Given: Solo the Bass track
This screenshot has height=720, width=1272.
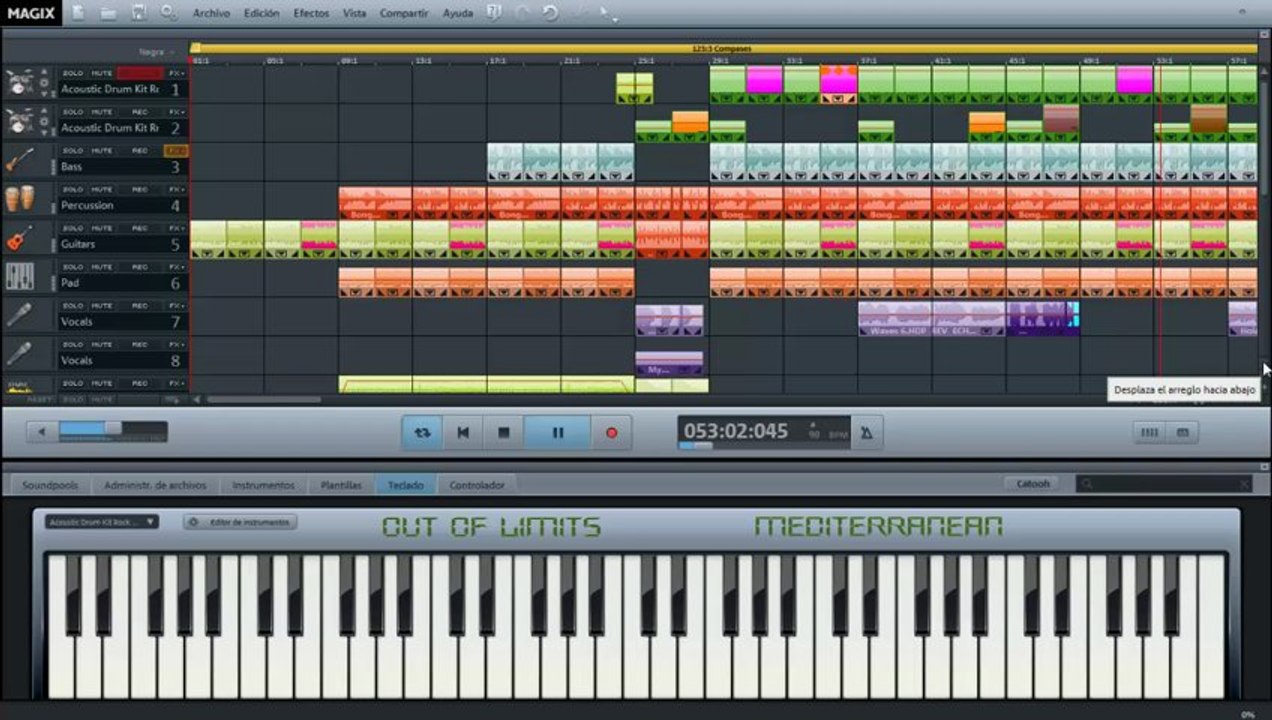Looking at the screenshot, I should point(73,151).
